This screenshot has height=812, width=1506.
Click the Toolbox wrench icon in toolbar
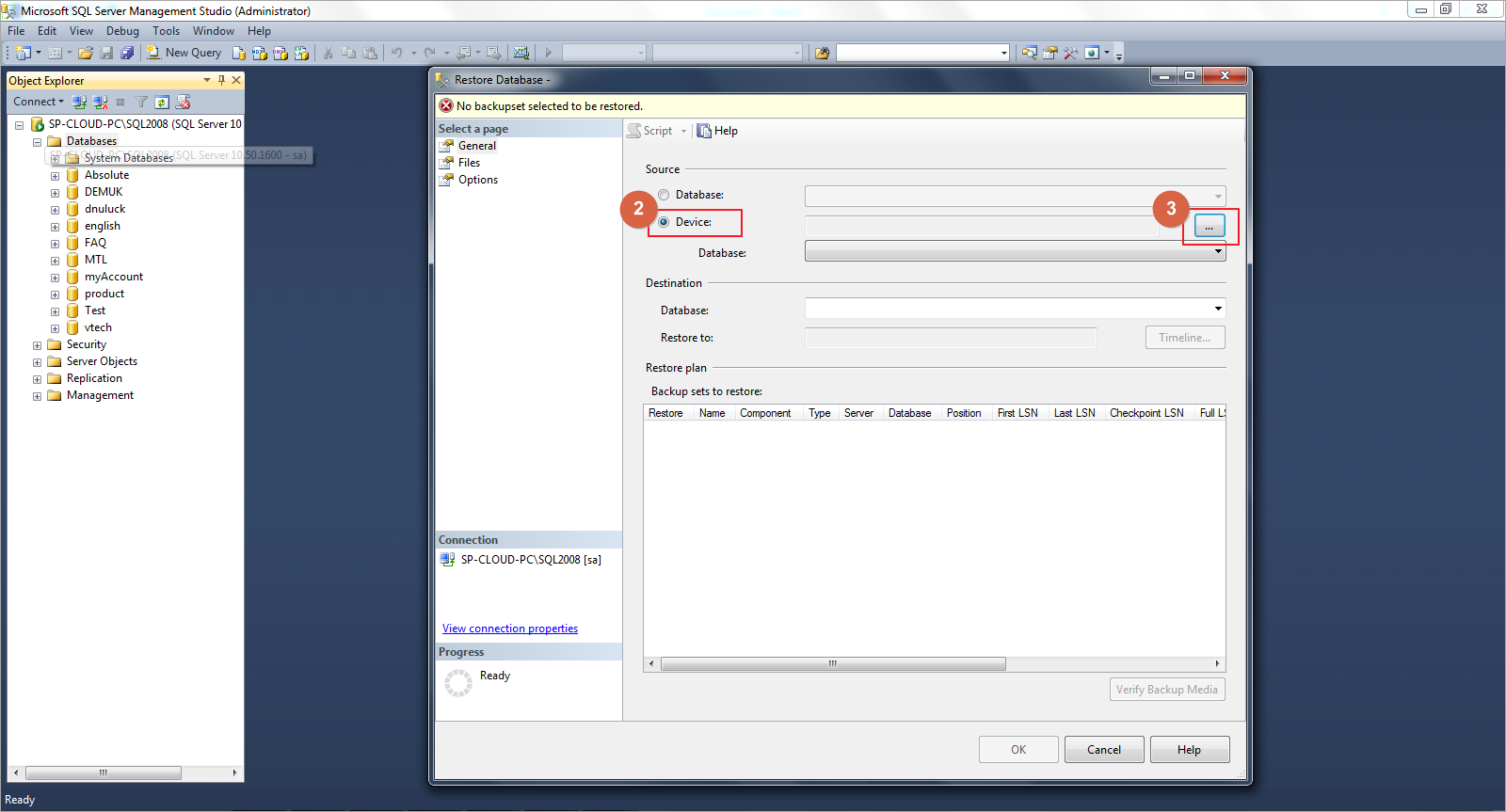point(1071,53)
